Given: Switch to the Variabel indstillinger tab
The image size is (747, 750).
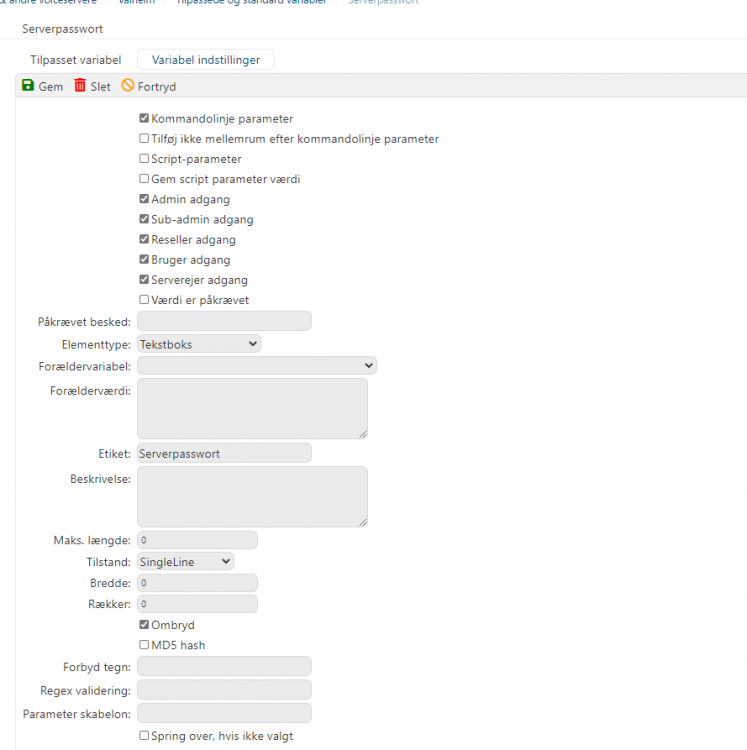Looking at the screenshot, I should tap(205, 60).
